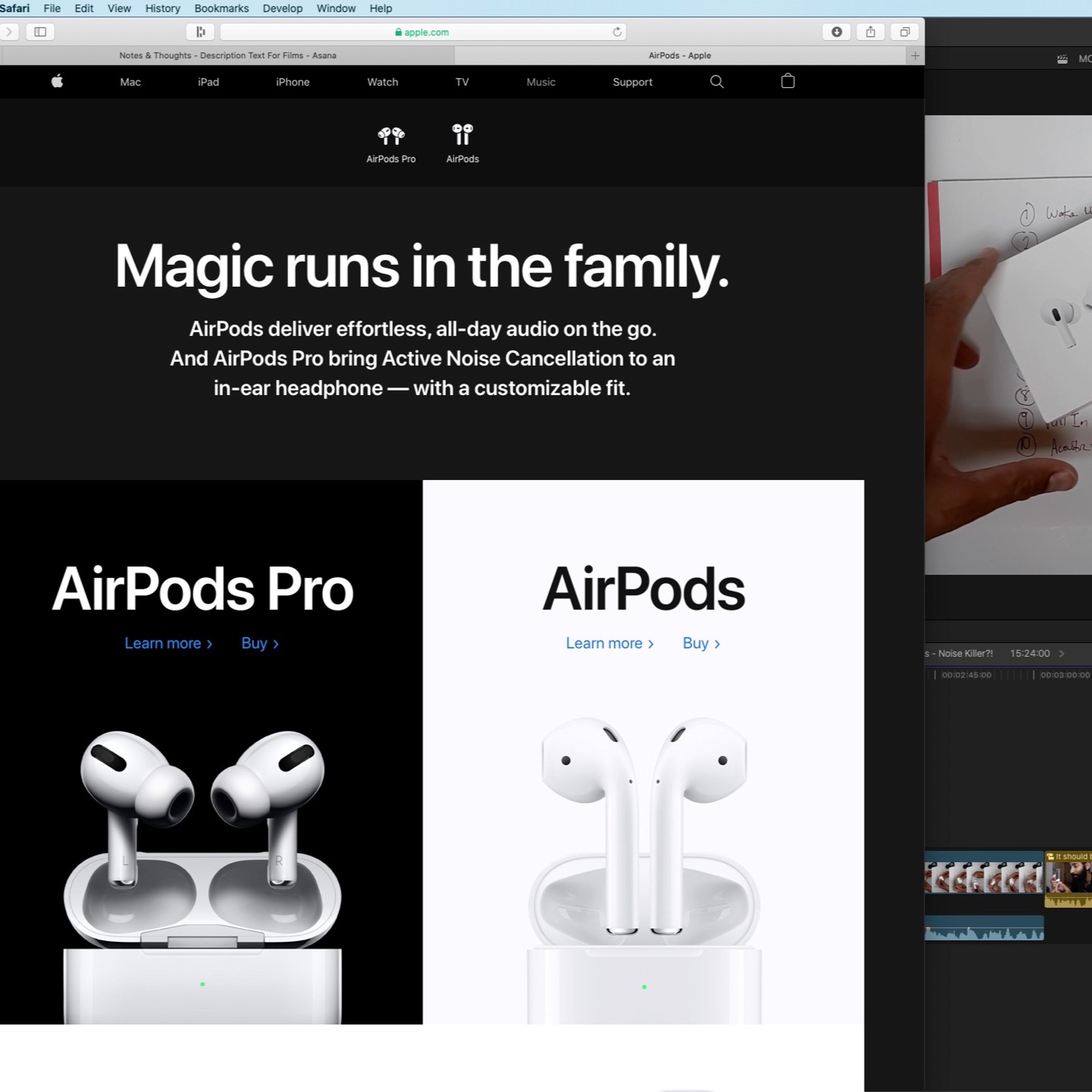Open the Safari menu in menu bar
The width and height of the screenshot is (1092, 1092).
click(x=15, y=8)
